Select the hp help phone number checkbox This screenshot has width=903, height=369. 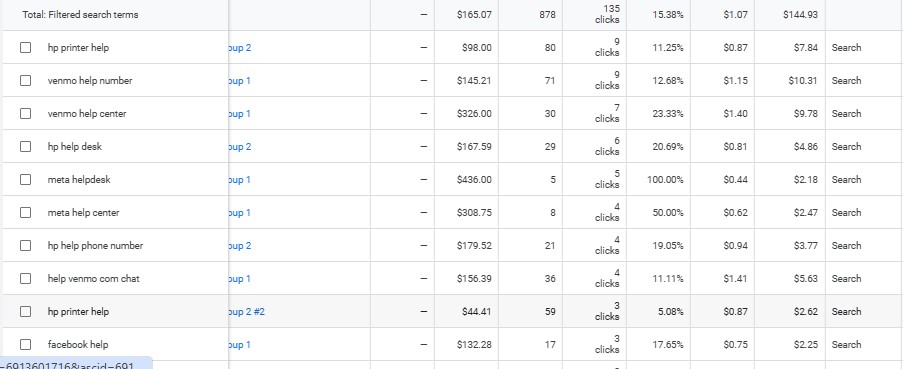[25, 246]
